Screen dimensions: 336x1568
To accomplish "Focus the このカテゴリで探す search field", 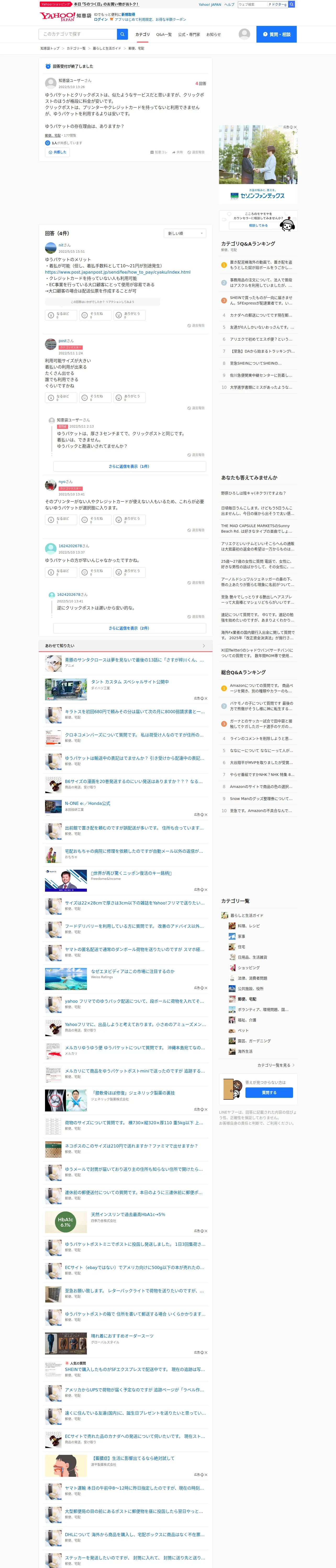I will click(77, 34).
